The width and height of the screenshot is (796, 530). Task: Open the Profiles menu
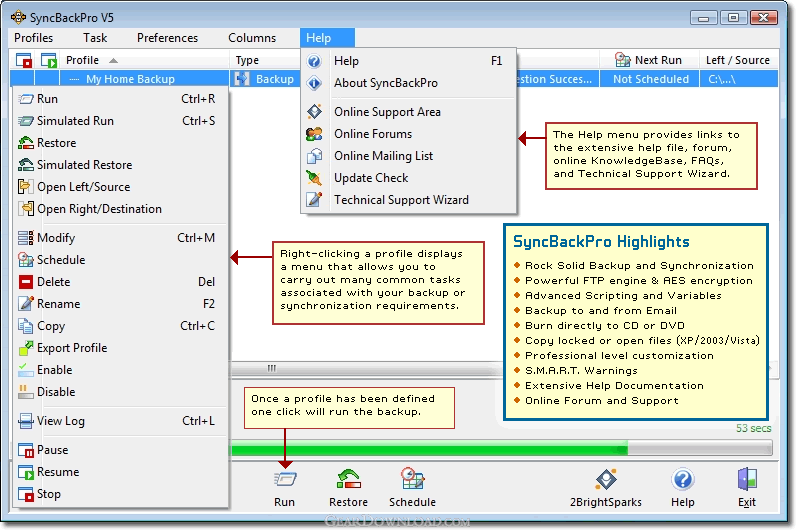click(x=34, y=38)
